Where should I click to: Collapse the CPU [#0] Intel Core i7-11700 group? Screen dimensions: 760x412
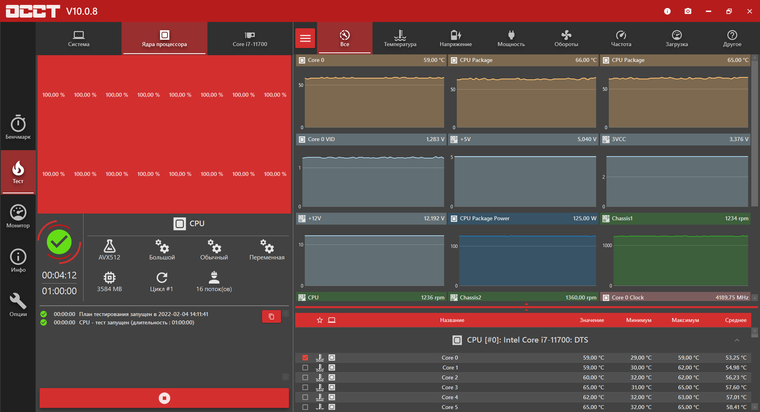coord(737,340)
